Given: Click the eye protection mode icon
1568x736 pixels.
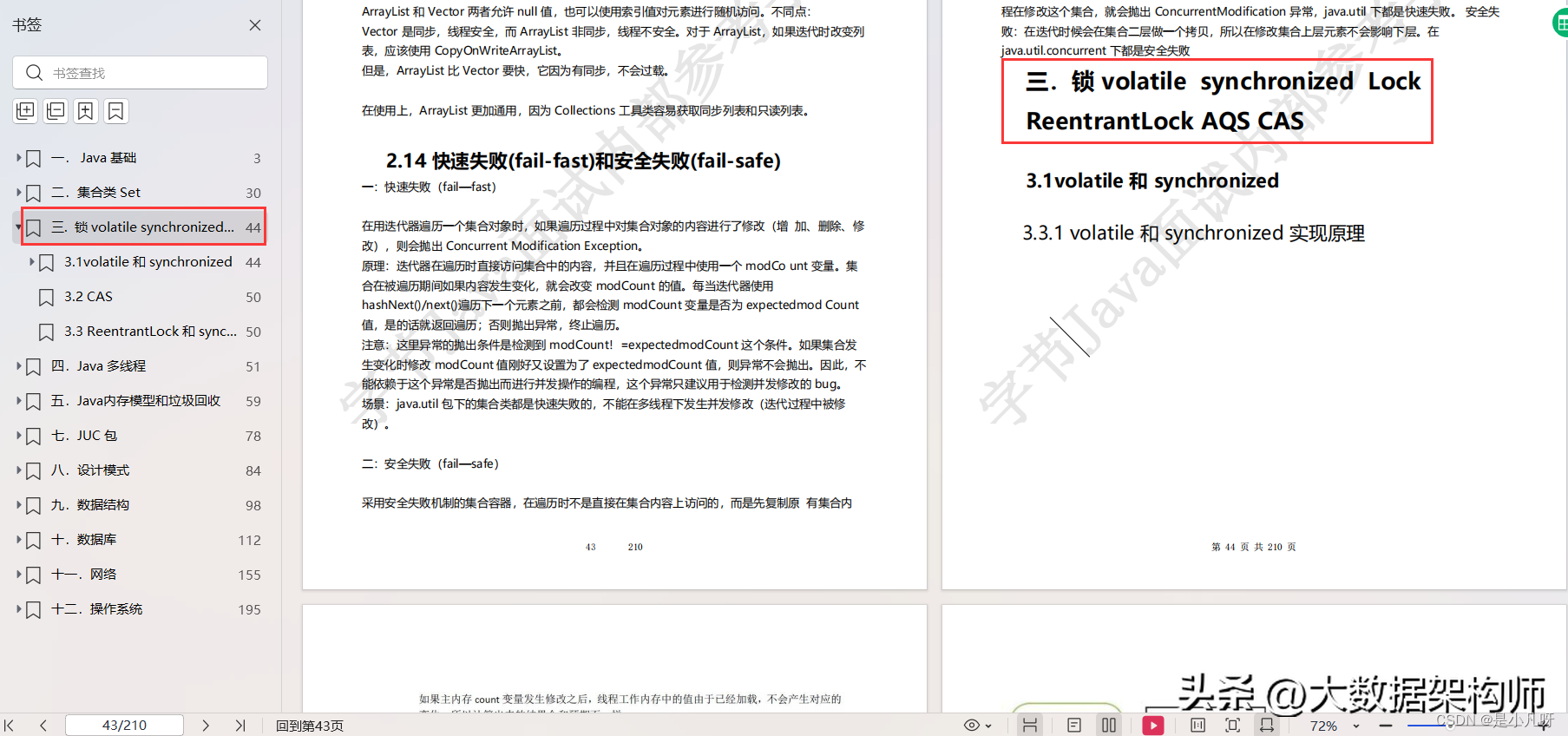Looking at the screenshot, I should pos(972,726).
